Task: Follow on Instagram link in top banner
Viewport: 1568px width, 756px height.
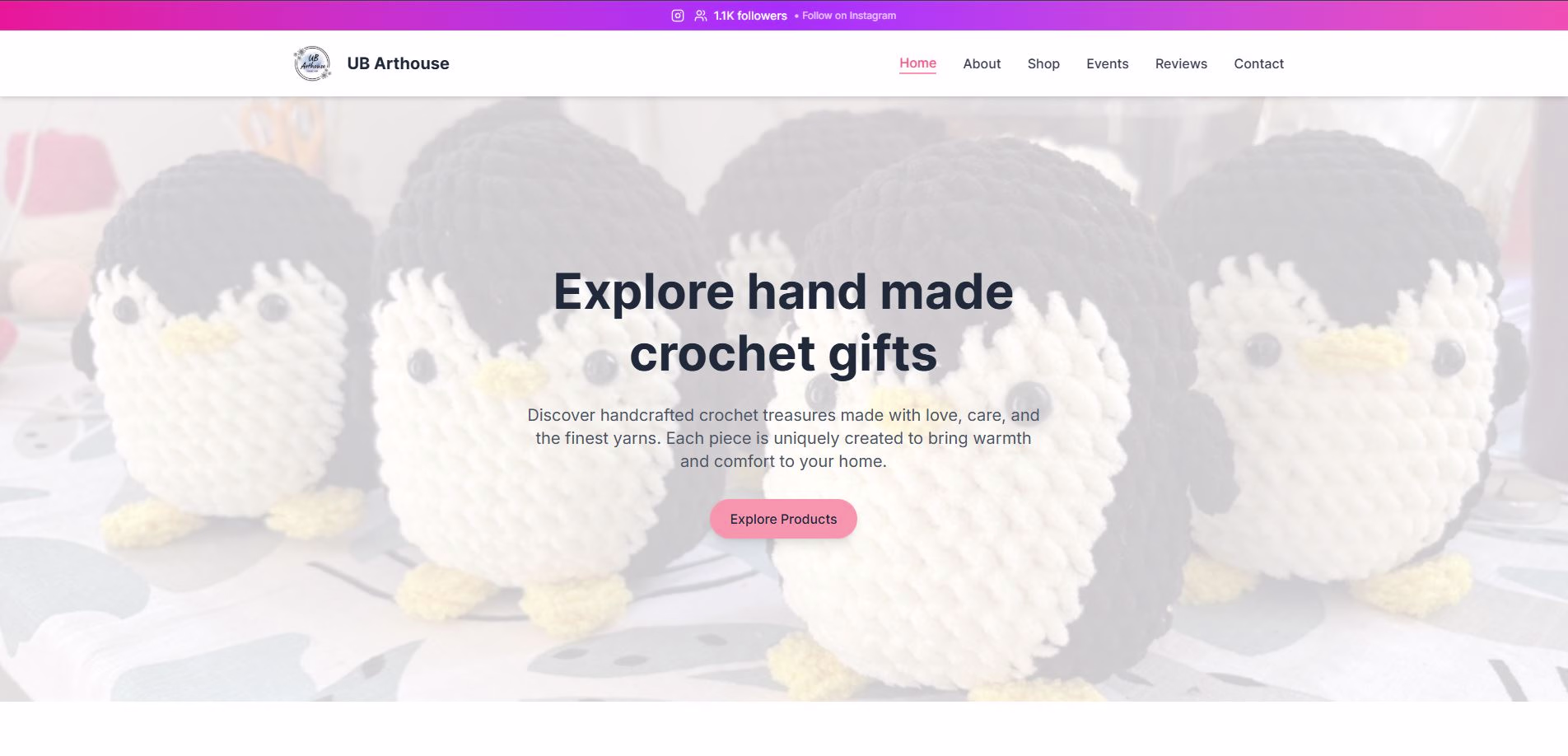Action: click(849, 16)
